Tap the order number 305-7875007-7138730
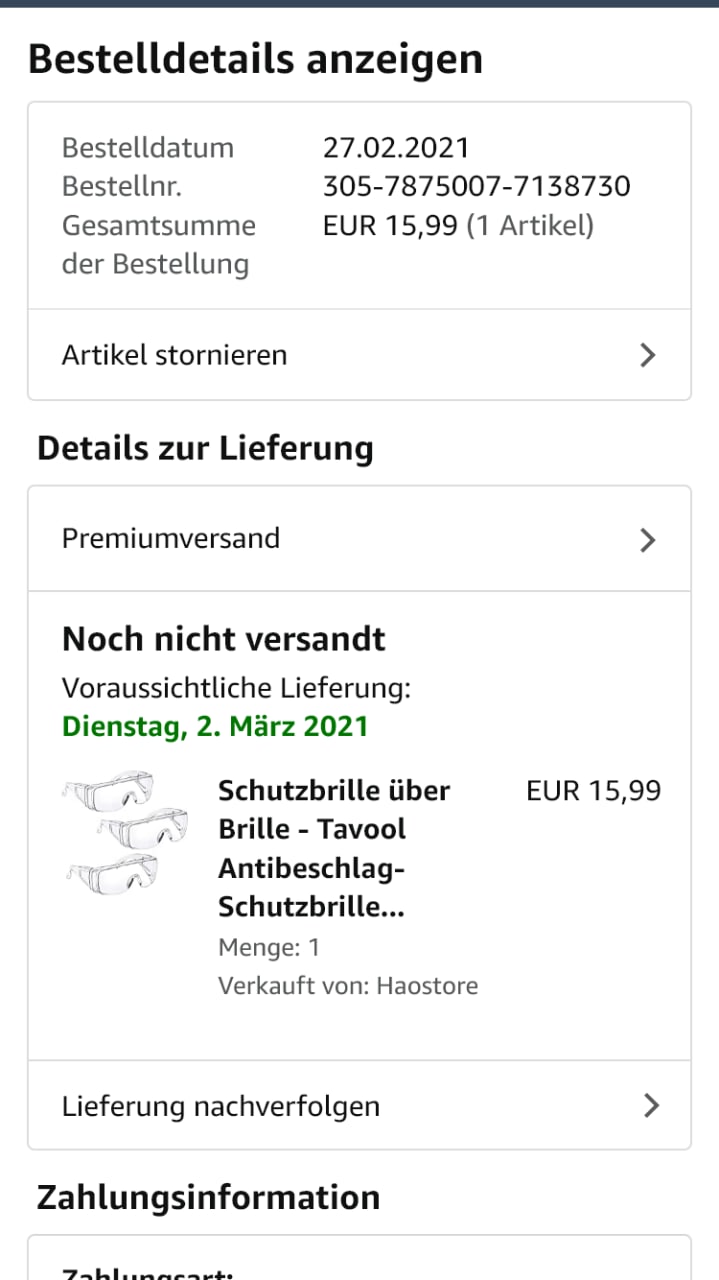Viewport: 719px width, 1280px height. point(476,186)
